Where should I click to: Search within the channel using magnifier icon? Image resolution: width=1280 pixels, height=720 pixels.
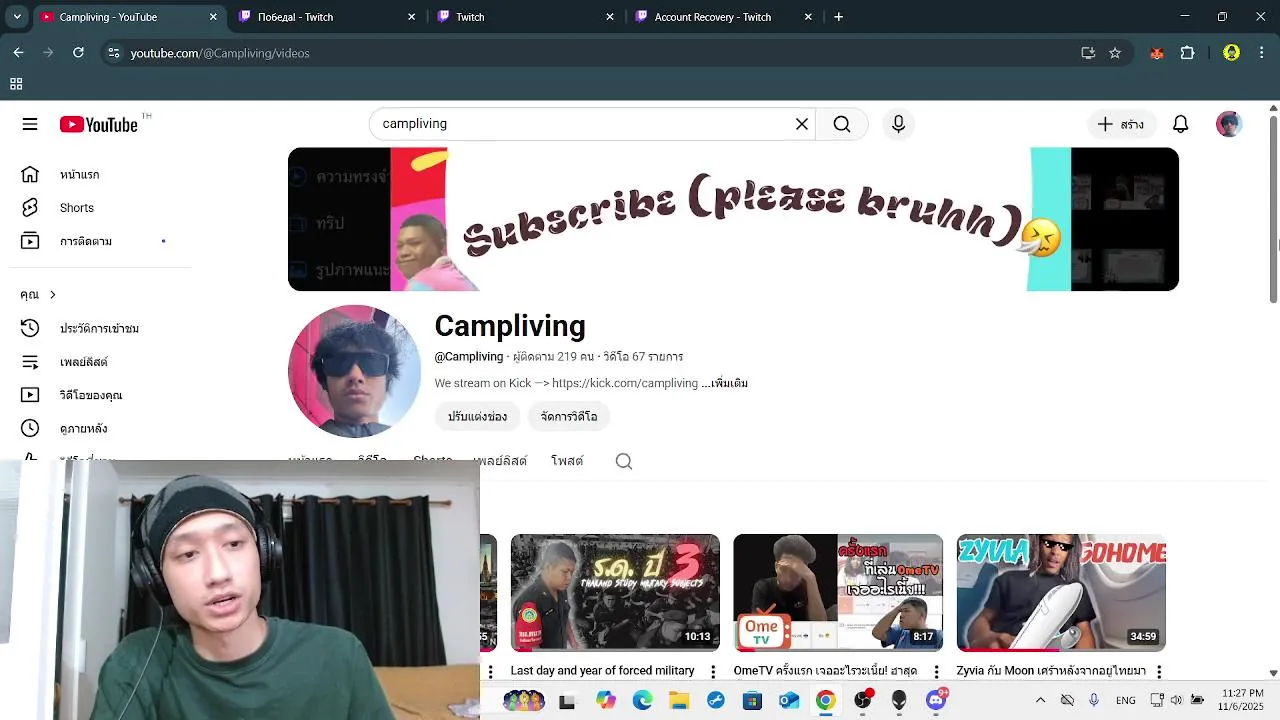(624, 461)
